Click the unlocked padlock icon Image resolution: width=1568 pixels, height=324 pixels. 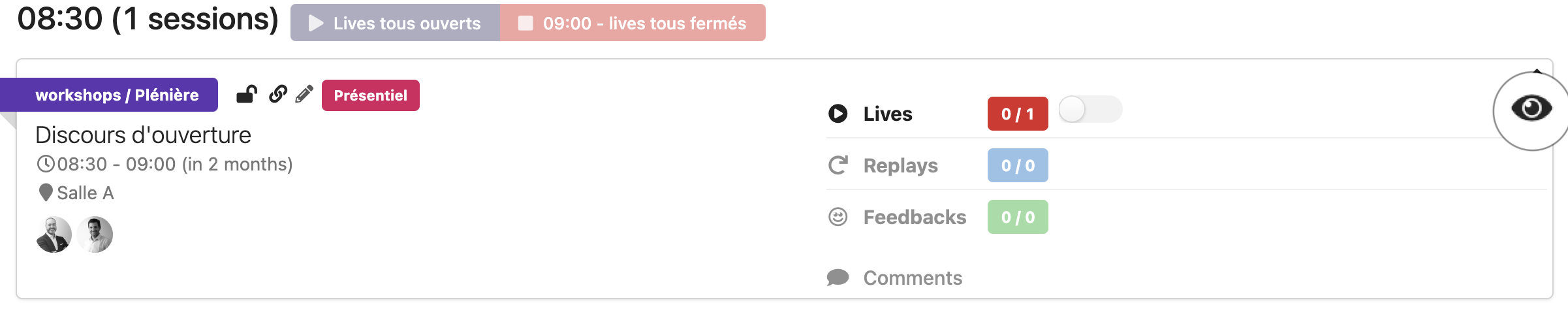[246, 95]
